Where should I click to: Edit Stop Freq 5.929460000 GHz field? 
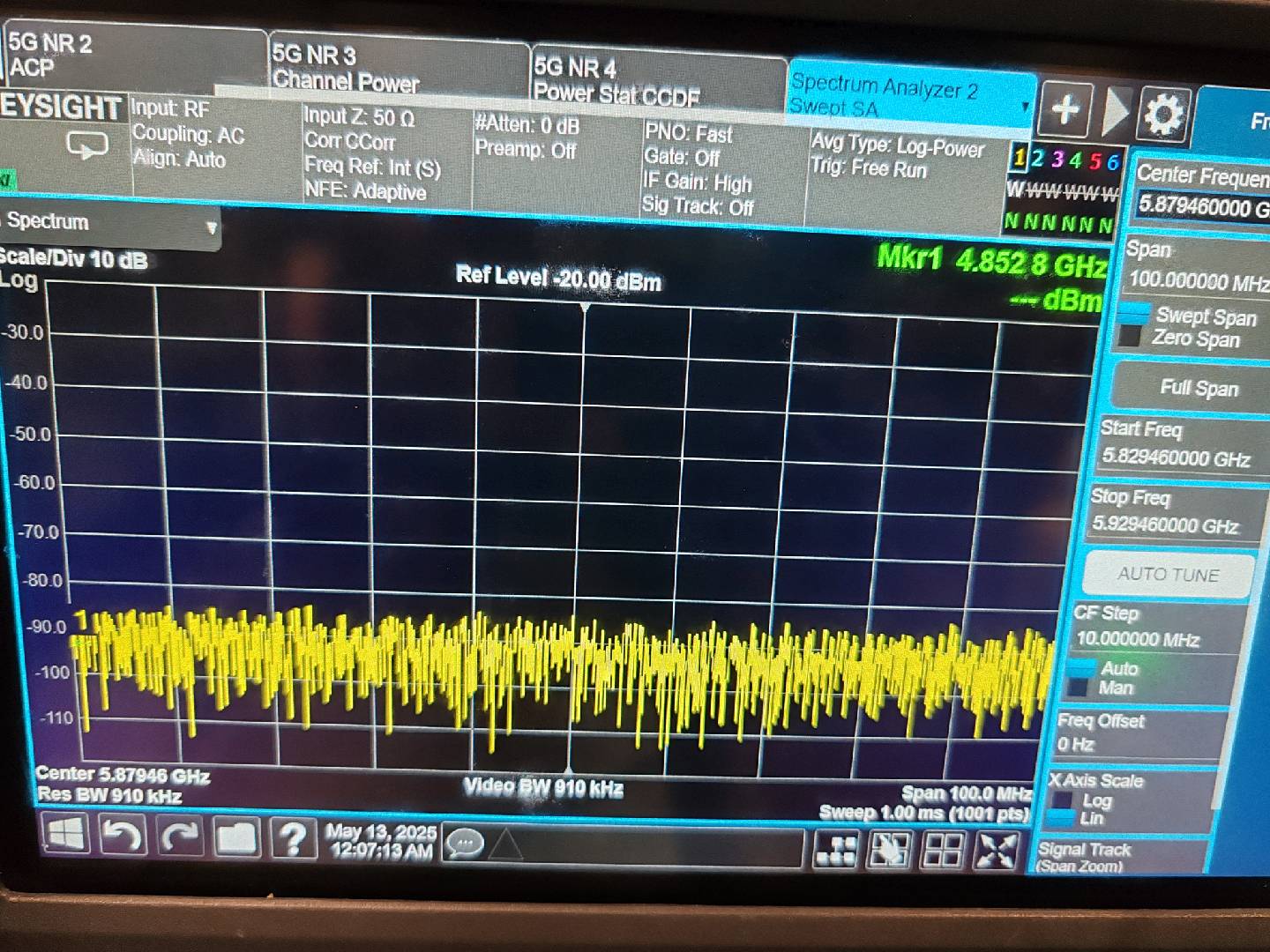1168,525
